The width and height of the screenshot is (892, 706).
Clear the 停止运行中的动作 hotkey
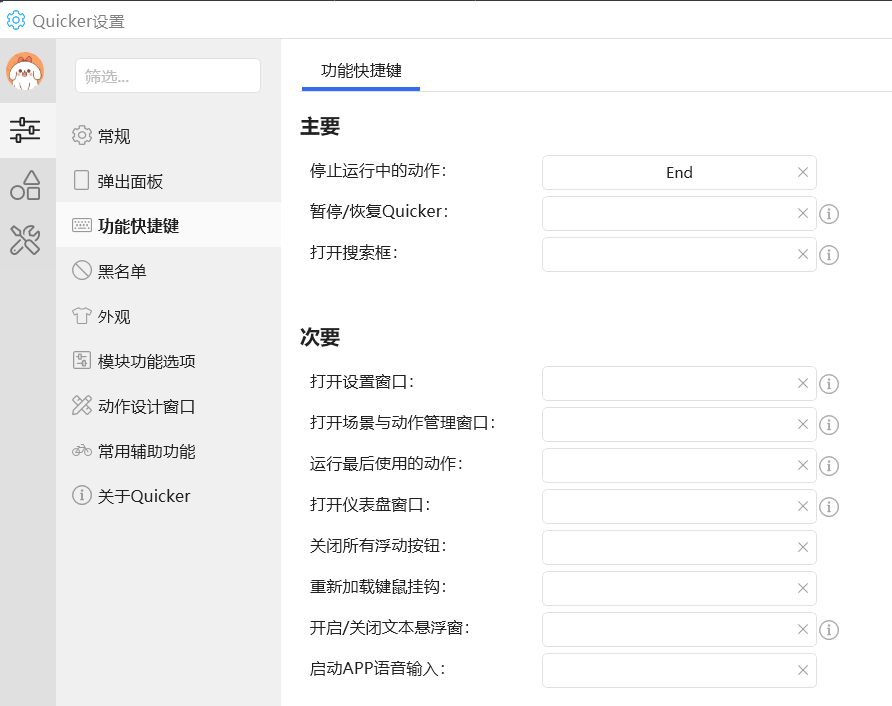pos(803,172)
